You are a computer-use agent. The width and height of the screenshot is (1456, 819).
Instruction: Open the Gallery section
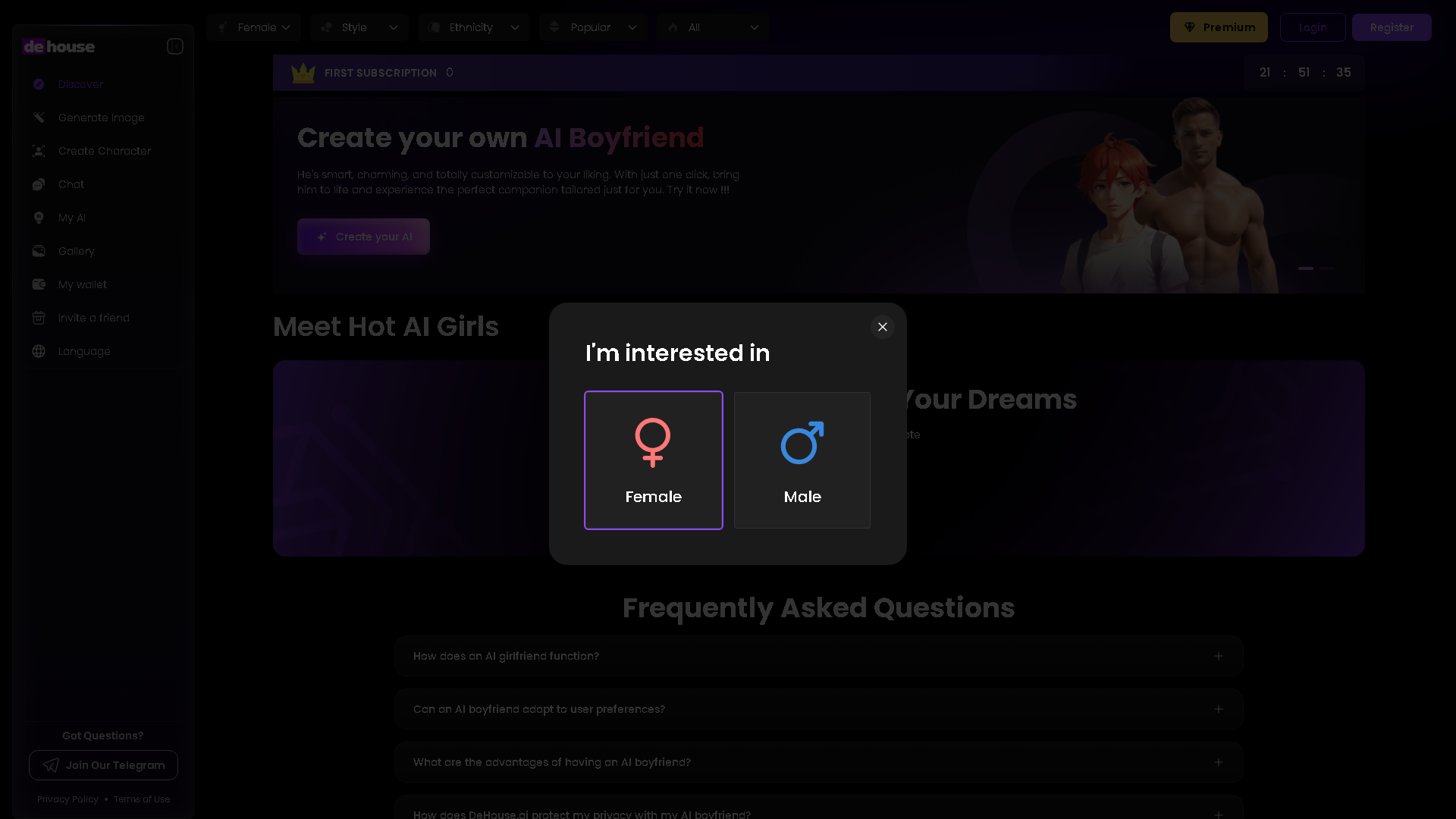point(103,251)
